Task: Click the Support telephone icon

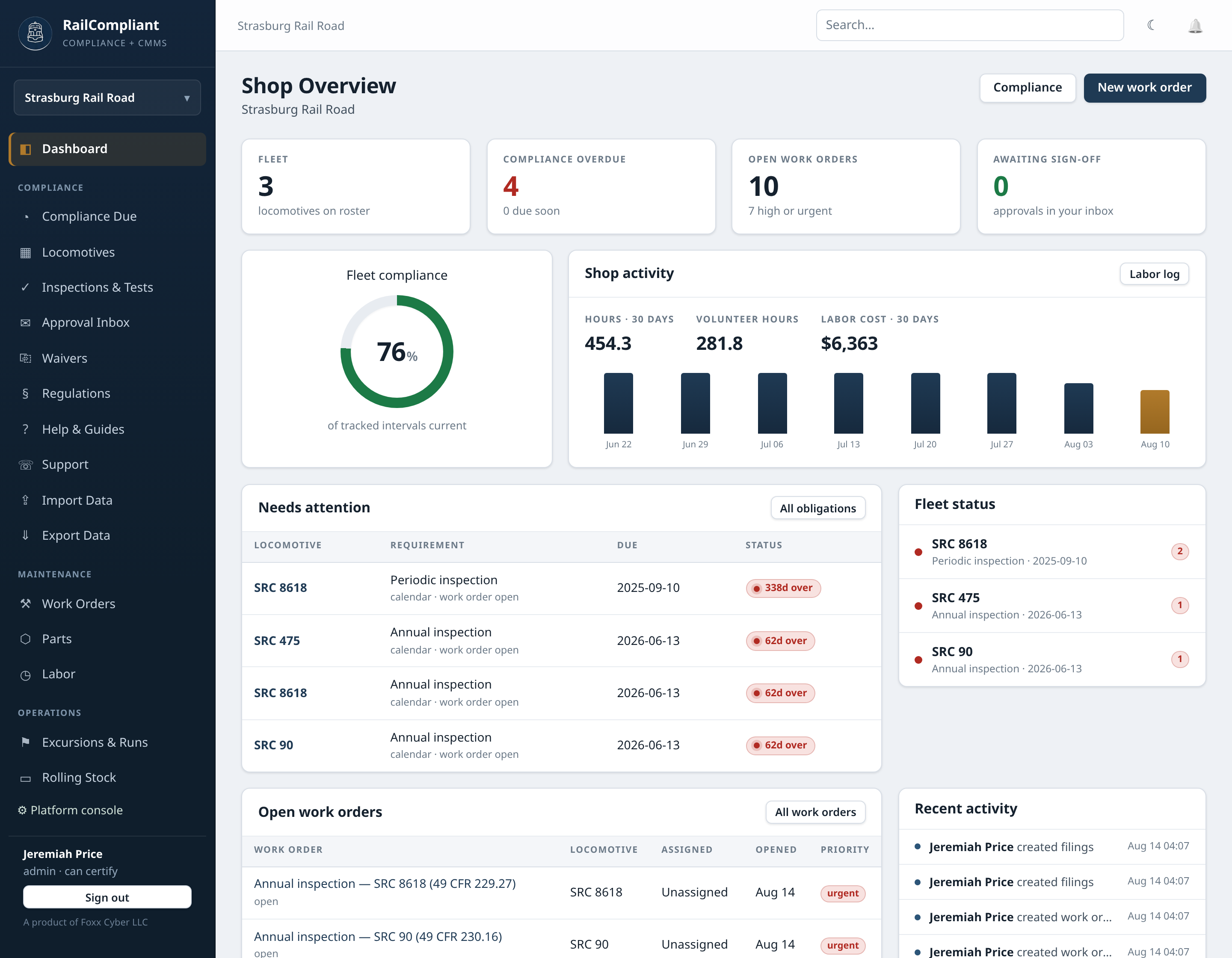Action: 25,464
